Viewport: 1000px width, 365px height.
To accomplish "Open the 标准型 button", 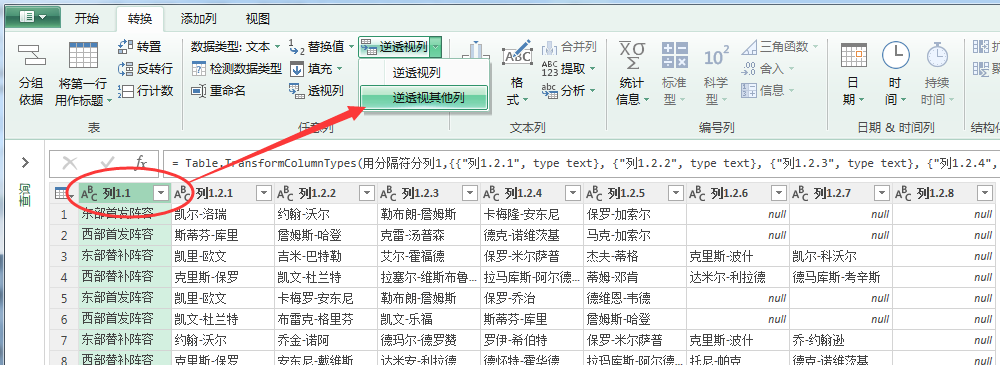I will click(x=673, y=74).
